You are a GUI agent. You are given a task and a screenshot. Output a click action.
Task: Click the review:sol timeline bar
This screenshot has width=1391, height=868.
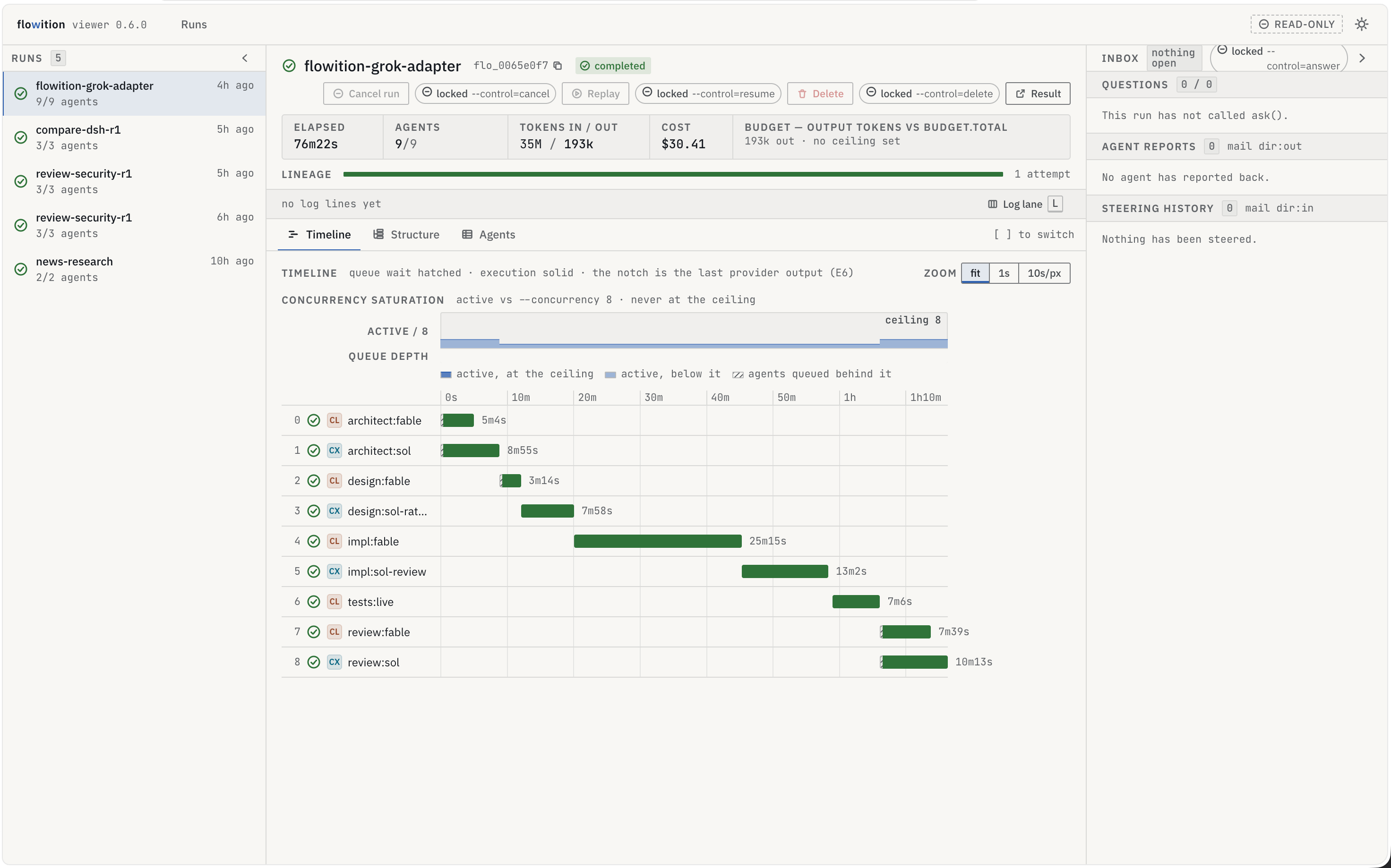point(914,662)
